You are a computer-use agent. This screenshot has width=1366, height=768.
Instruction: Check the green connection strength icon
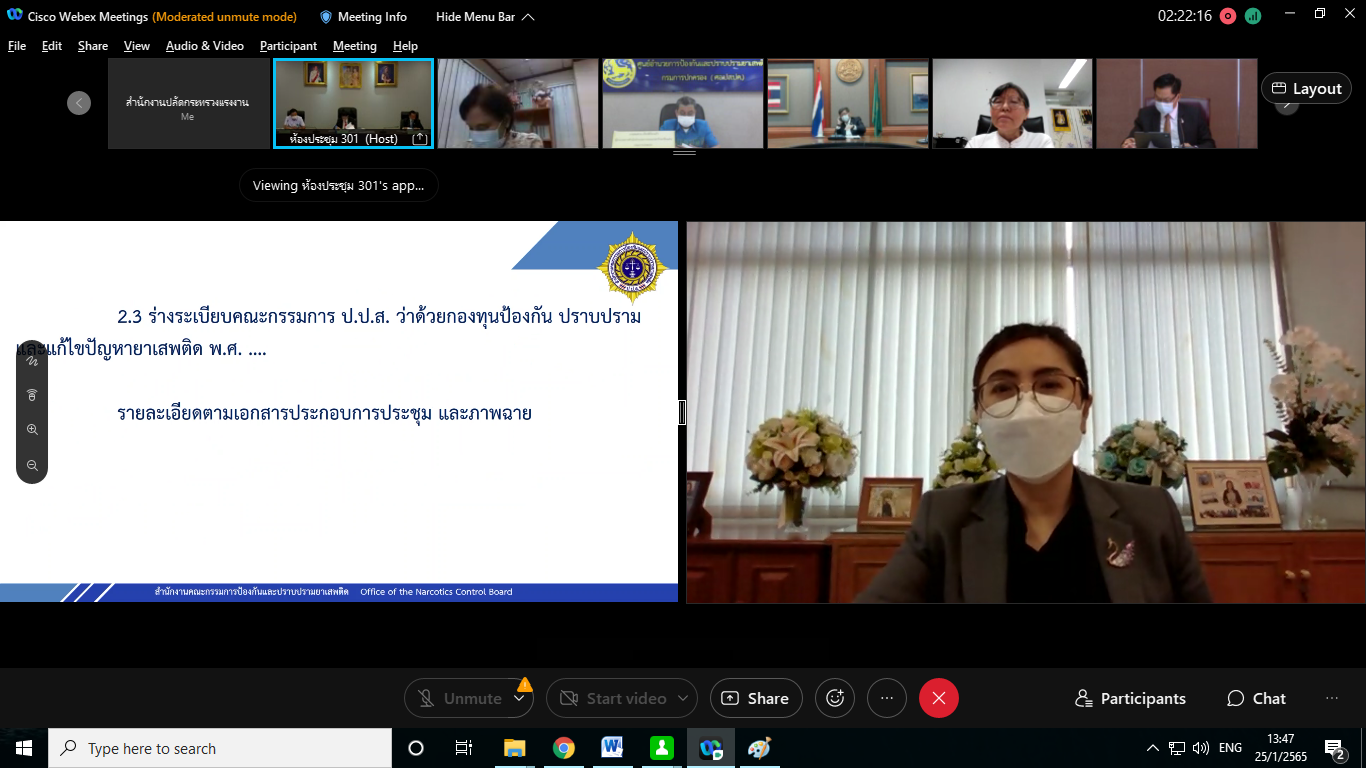tap(1253, 16)
